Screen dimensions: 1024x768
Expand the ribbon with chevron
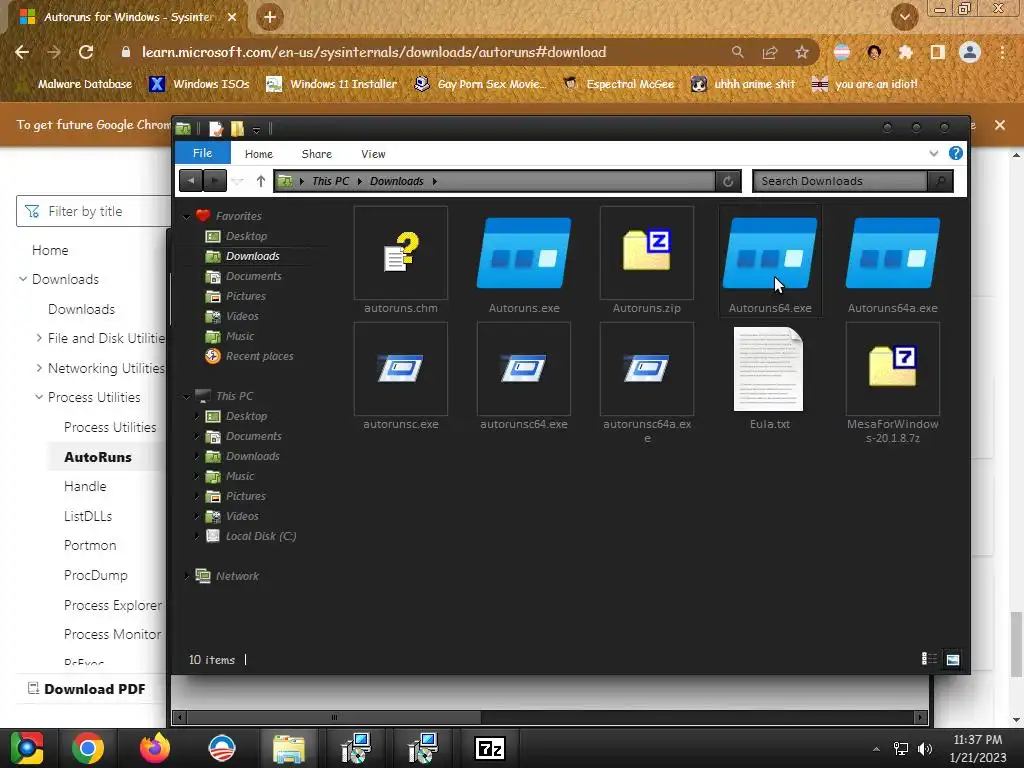(934, 153)
